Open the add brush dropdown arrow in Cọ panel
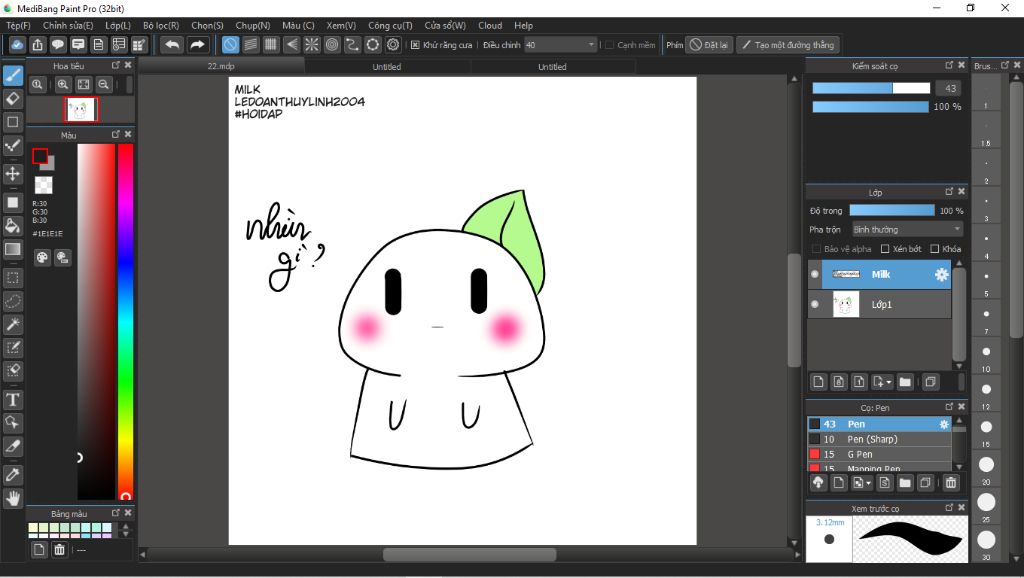The height and width of the screenshot is (578, 1024). point(868,483)
